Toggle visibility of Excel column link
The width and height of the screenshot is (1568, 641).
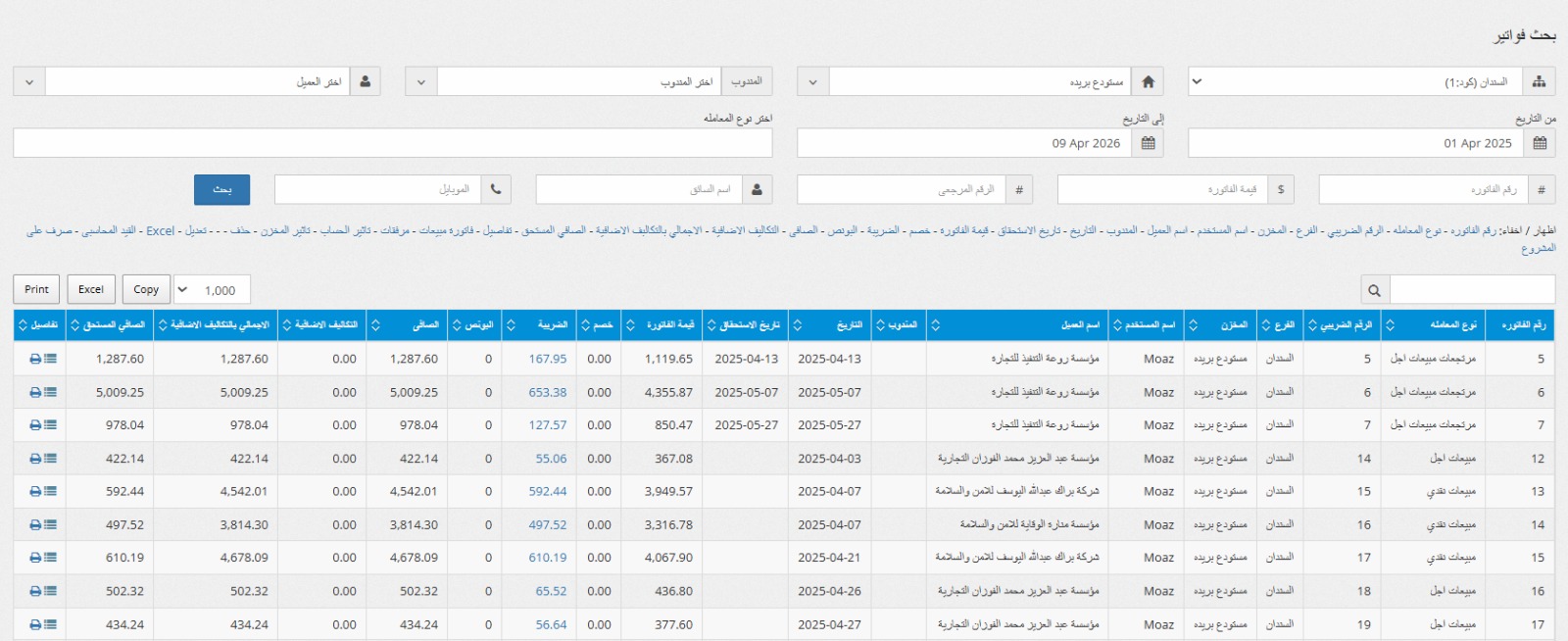click(161, 231)
